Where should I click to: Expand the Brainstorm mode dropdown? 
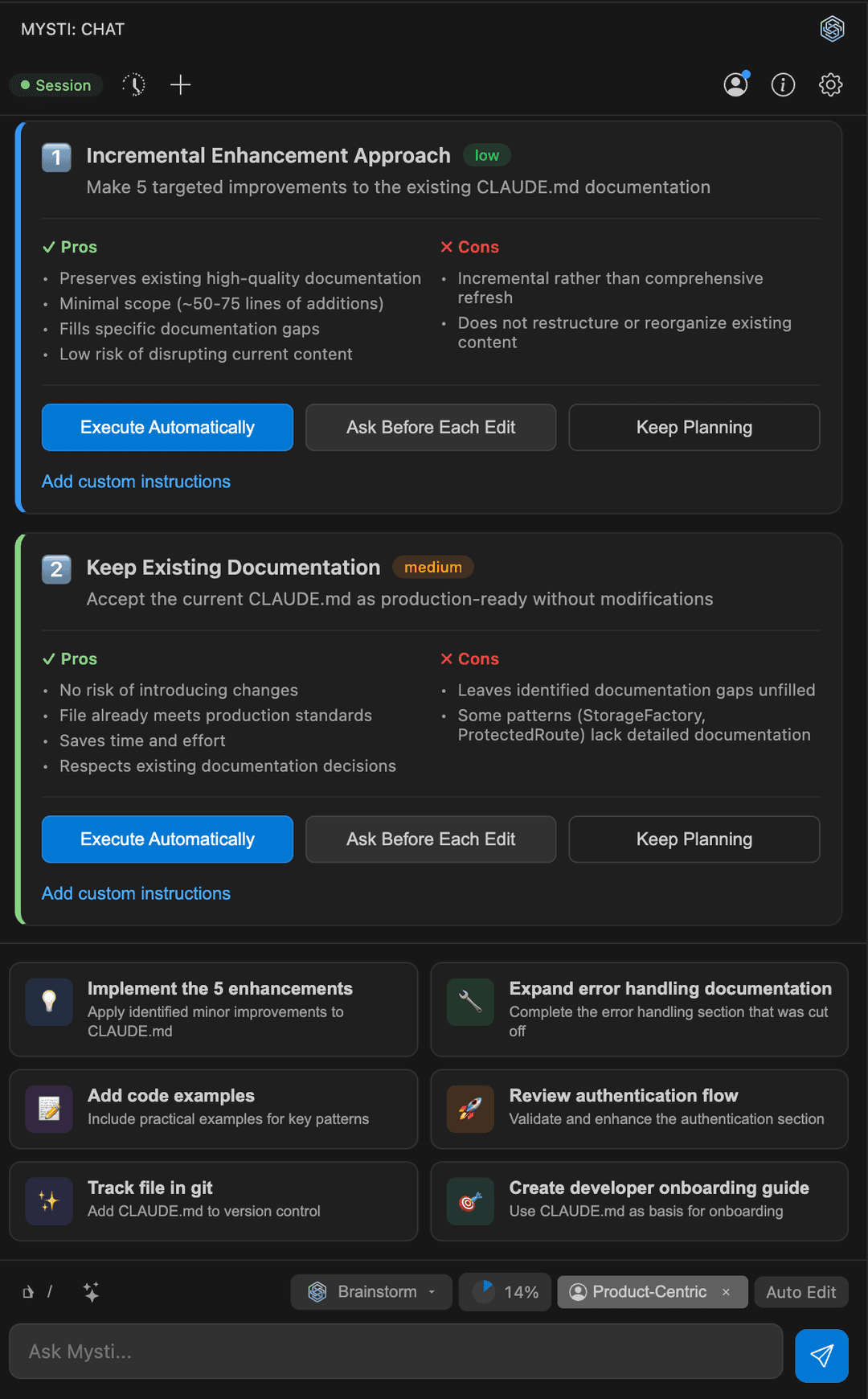point(371,1291)
